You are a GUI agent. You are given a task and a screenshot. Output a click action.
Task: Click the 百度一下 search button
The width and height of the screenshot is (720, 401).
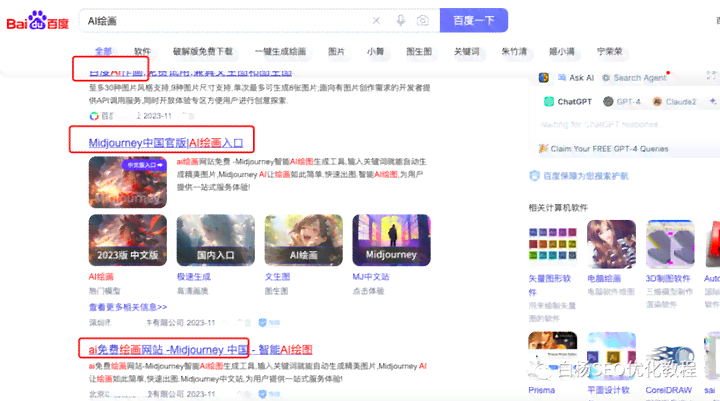[474, 20]
